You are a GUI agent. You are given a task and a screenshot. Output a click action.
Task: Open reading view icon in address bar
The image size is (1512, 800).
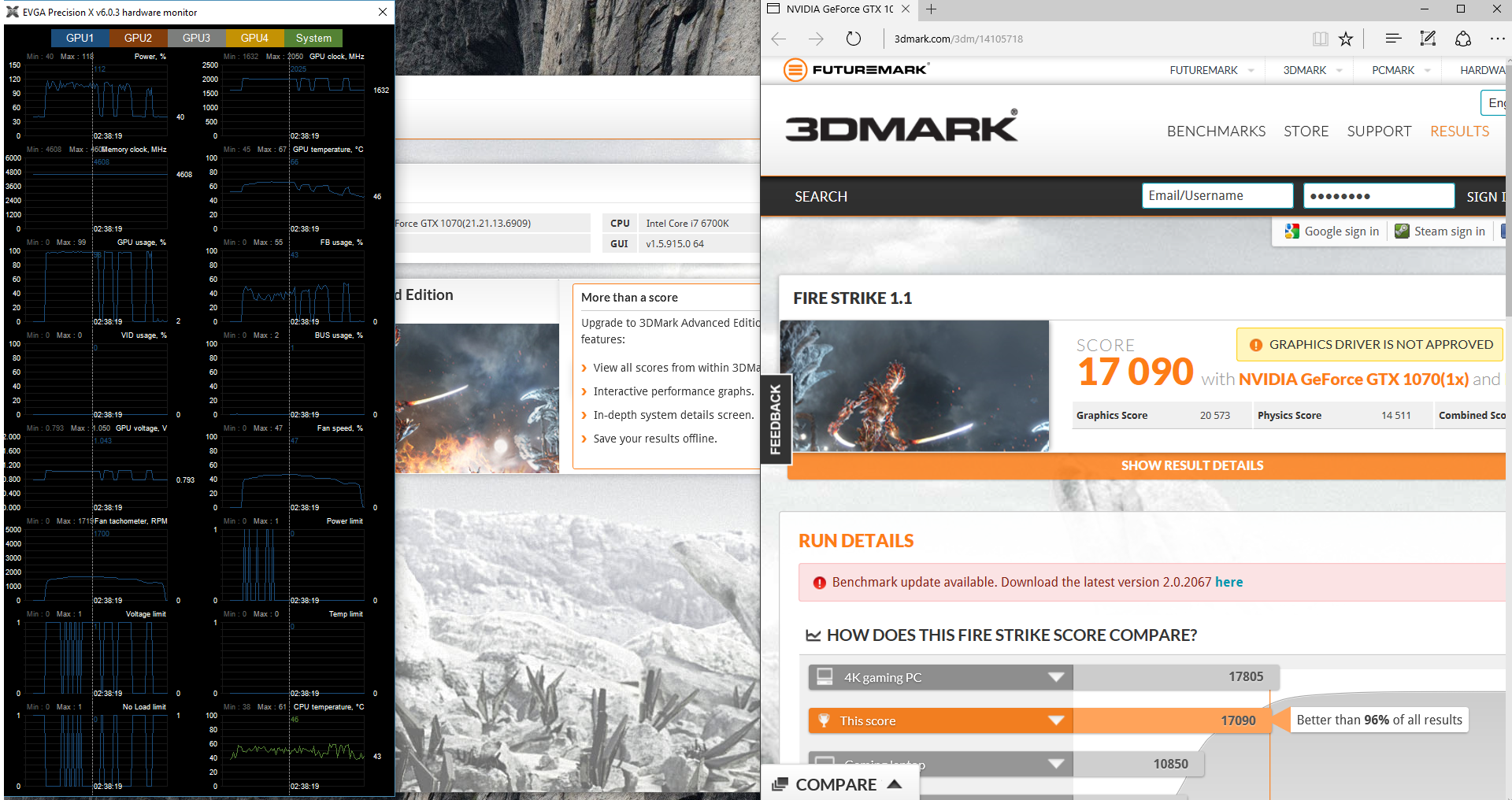[1321, 39]
